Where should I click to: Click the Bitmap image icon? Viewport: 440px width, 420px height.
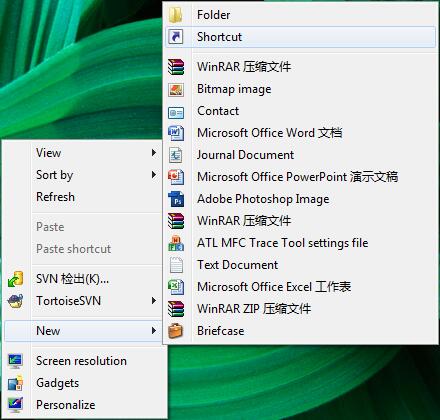(176, 89)
